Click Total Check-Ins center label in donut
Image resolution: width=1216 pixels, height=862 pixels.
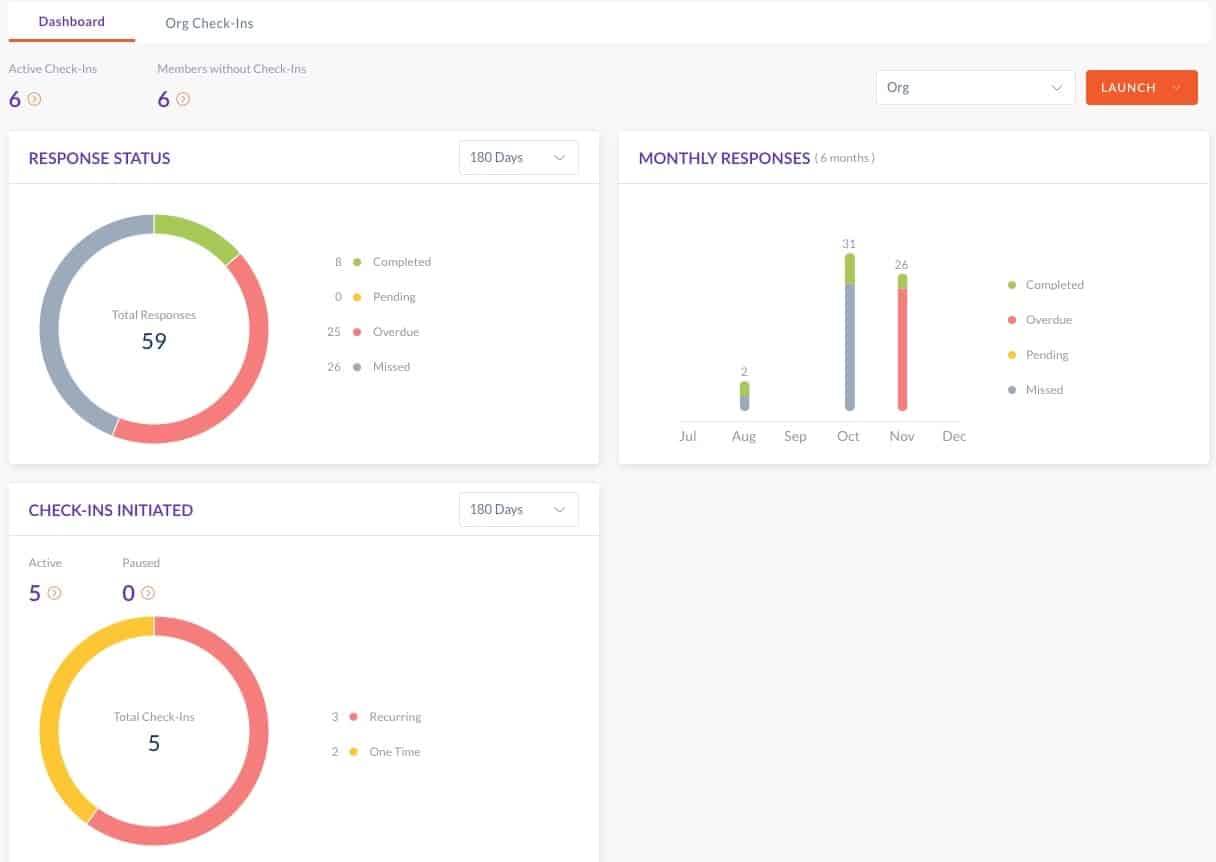[154, 717]
